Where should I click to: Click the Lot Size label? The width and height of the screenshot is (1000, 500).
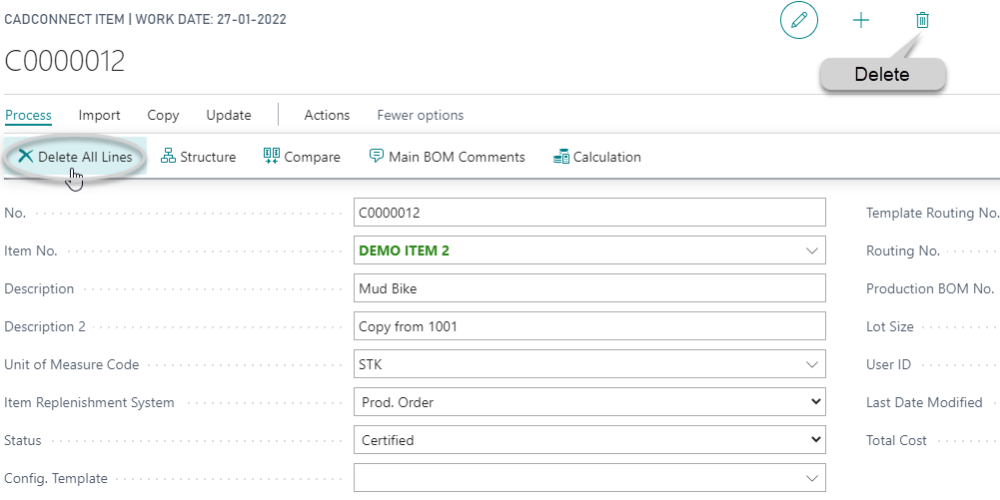pos(890,327)
